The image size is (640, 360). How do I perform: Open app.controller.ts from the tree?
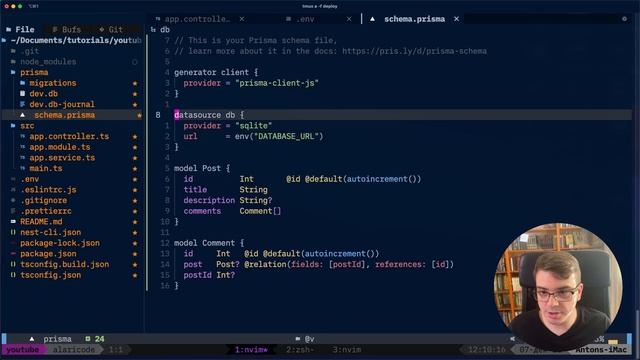pos(69,136)
